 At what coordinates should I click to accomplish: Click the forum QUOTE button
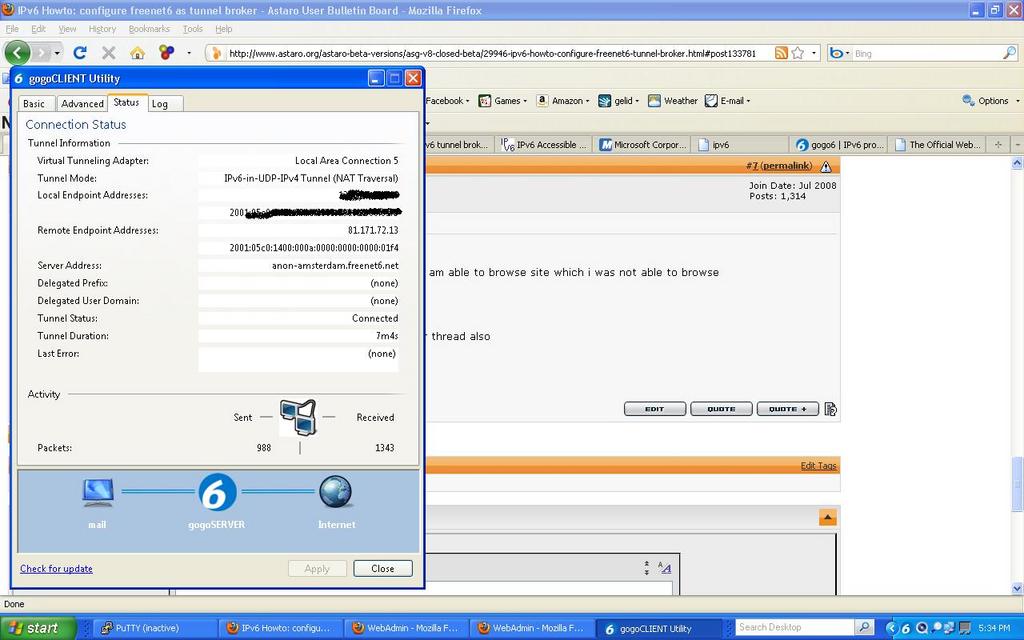(722, 409)
